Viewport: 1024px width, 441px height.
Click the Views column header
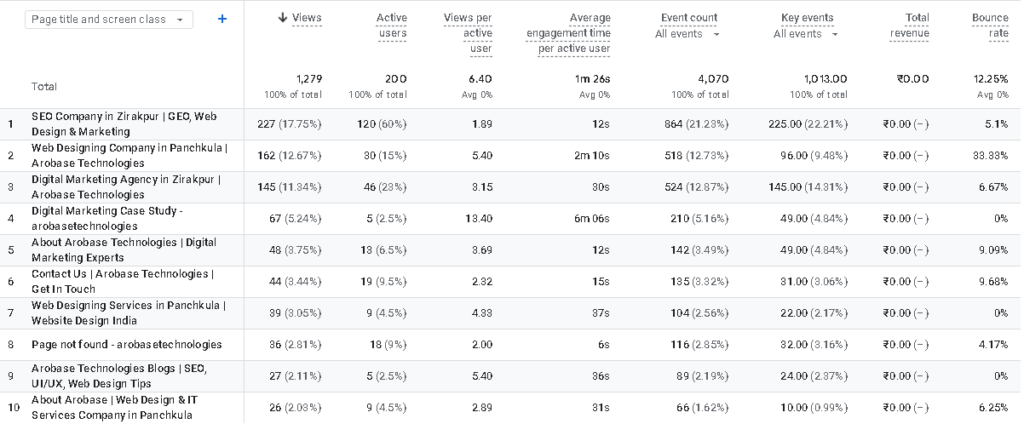click(306, 18)
